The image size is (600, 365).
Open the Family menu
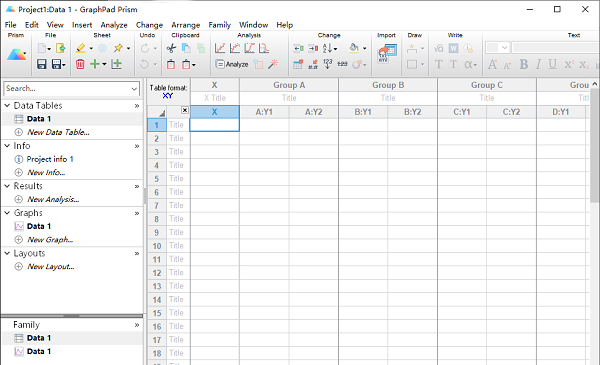(x=220, y=25)
